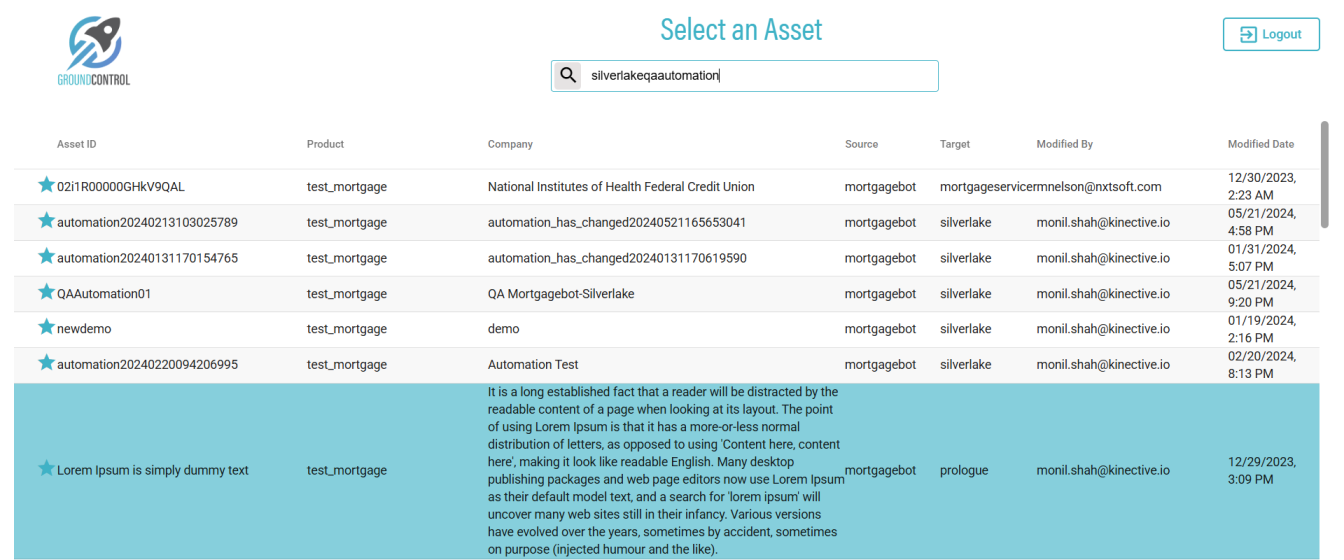Click the search magnifier icon
This screenshot has width=1344, height=560.
(568, 75)
